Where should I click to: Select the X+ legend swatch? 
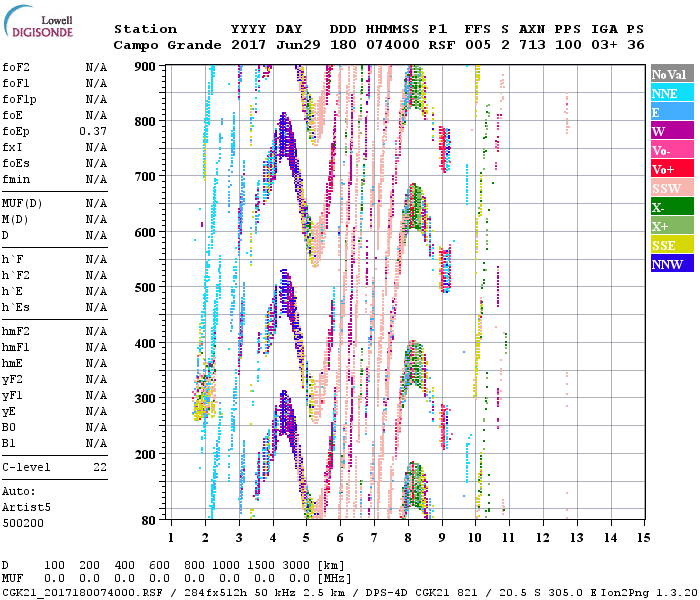pyautogui.click(x=672, y=226)
